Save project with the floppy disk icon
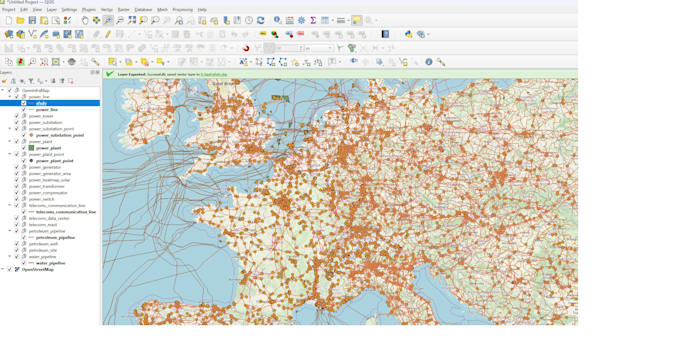Viewport: 680px width, 364px height. pos(32,20)
